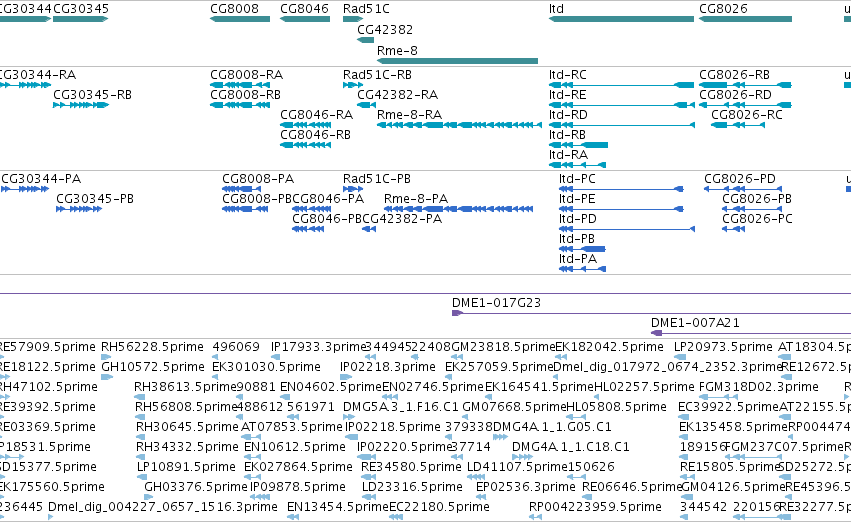Select the ltd-PA protein label

pyautogui.click(x=578, y=259)
